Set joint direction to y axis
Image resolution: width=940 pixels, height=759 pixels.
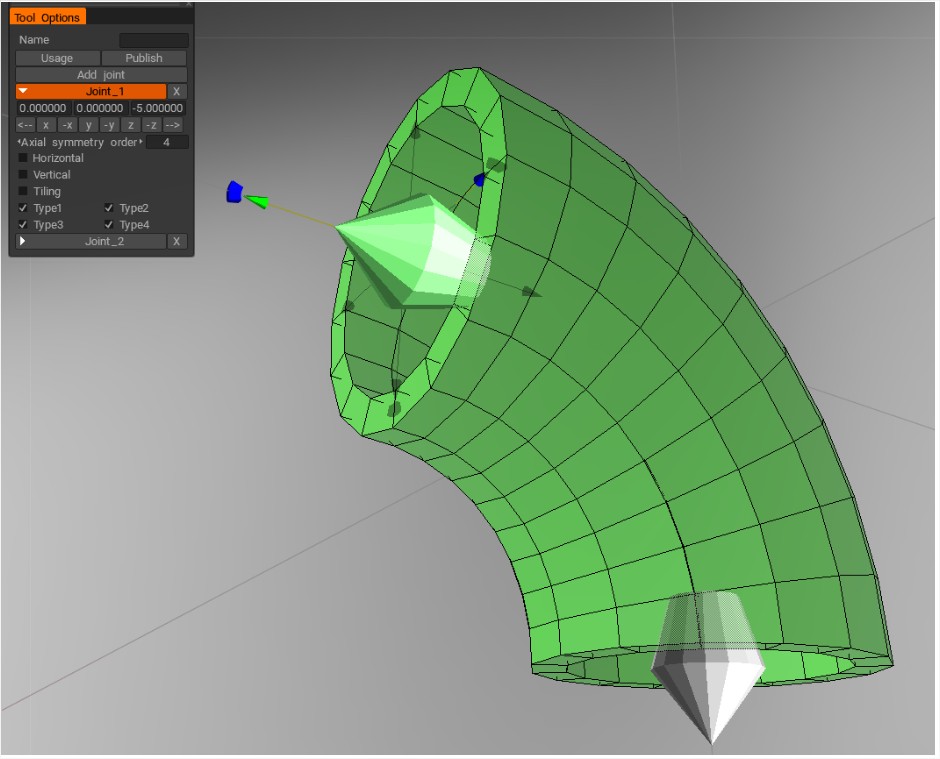click(x=88, y=125)
